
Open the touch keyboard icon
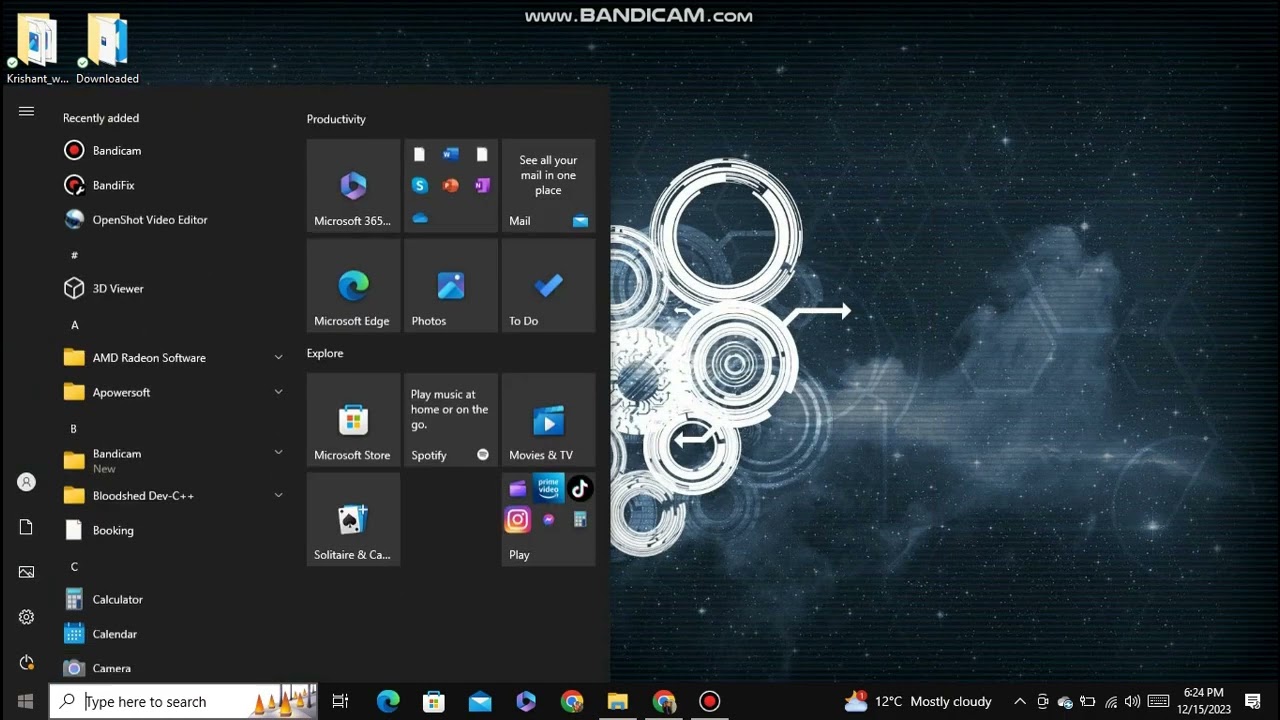(1158, 701)
